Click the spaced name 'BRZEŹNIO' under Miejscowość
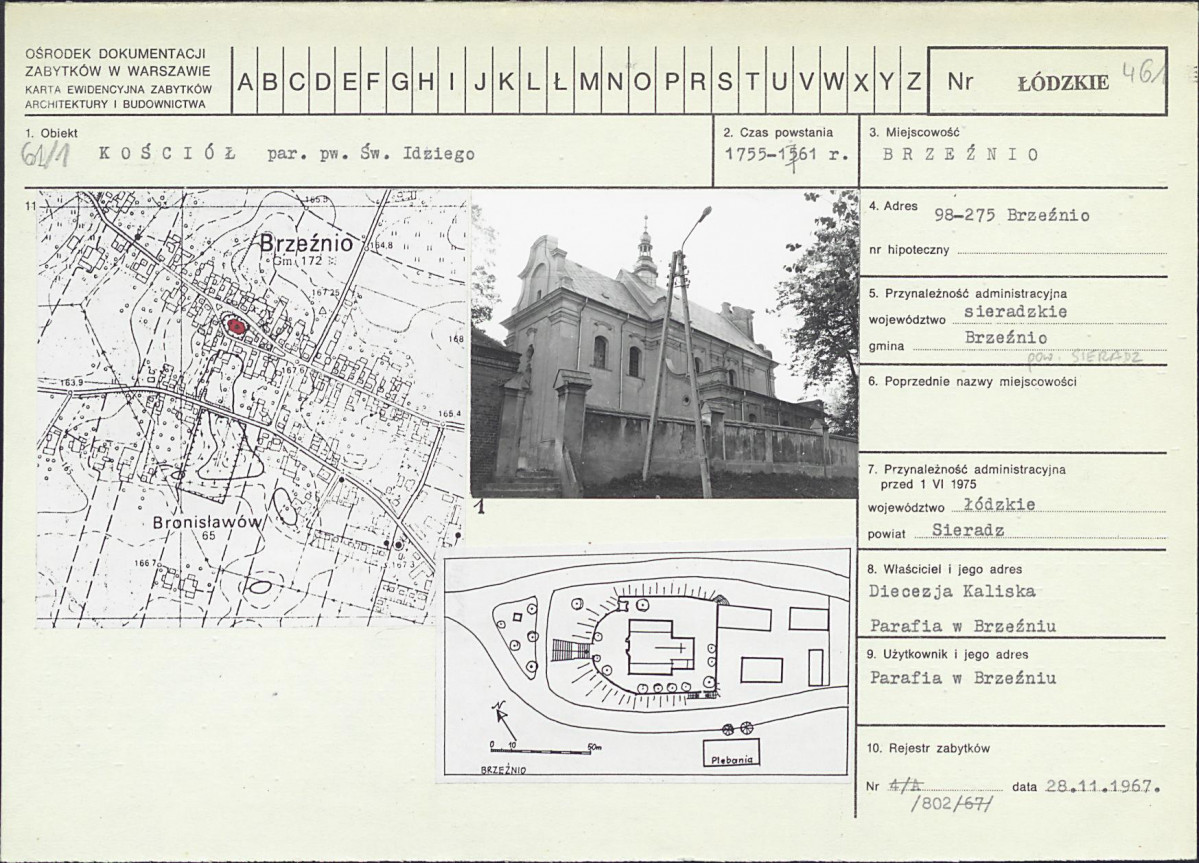Viewport: 1199px width, 863px height. point(960,154)
